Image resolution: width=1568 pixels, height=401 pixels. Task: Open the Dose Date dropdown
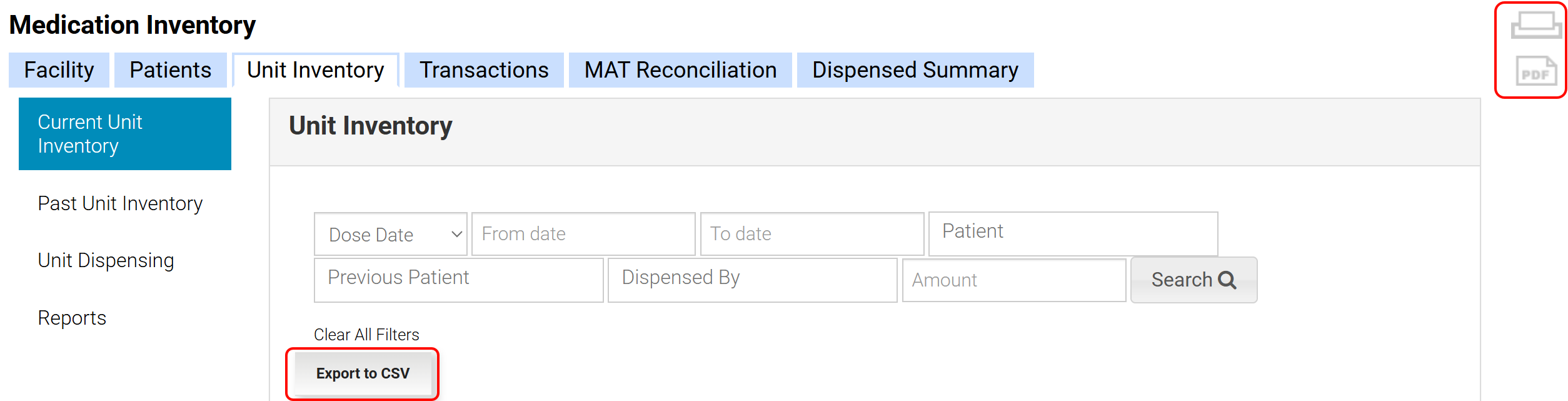pyautogui.click(x=391, y=235)
